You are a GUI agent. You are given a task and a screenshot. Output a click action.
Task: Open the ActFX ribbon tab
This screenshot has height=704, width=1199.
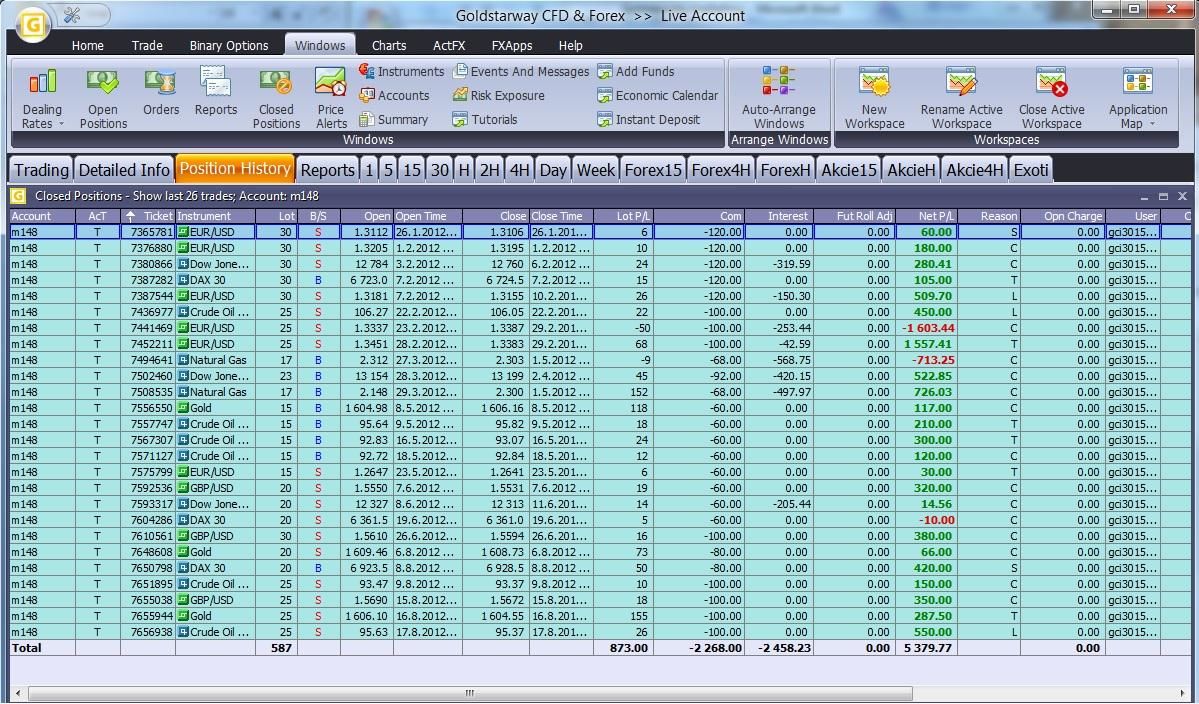click(449, 45)
